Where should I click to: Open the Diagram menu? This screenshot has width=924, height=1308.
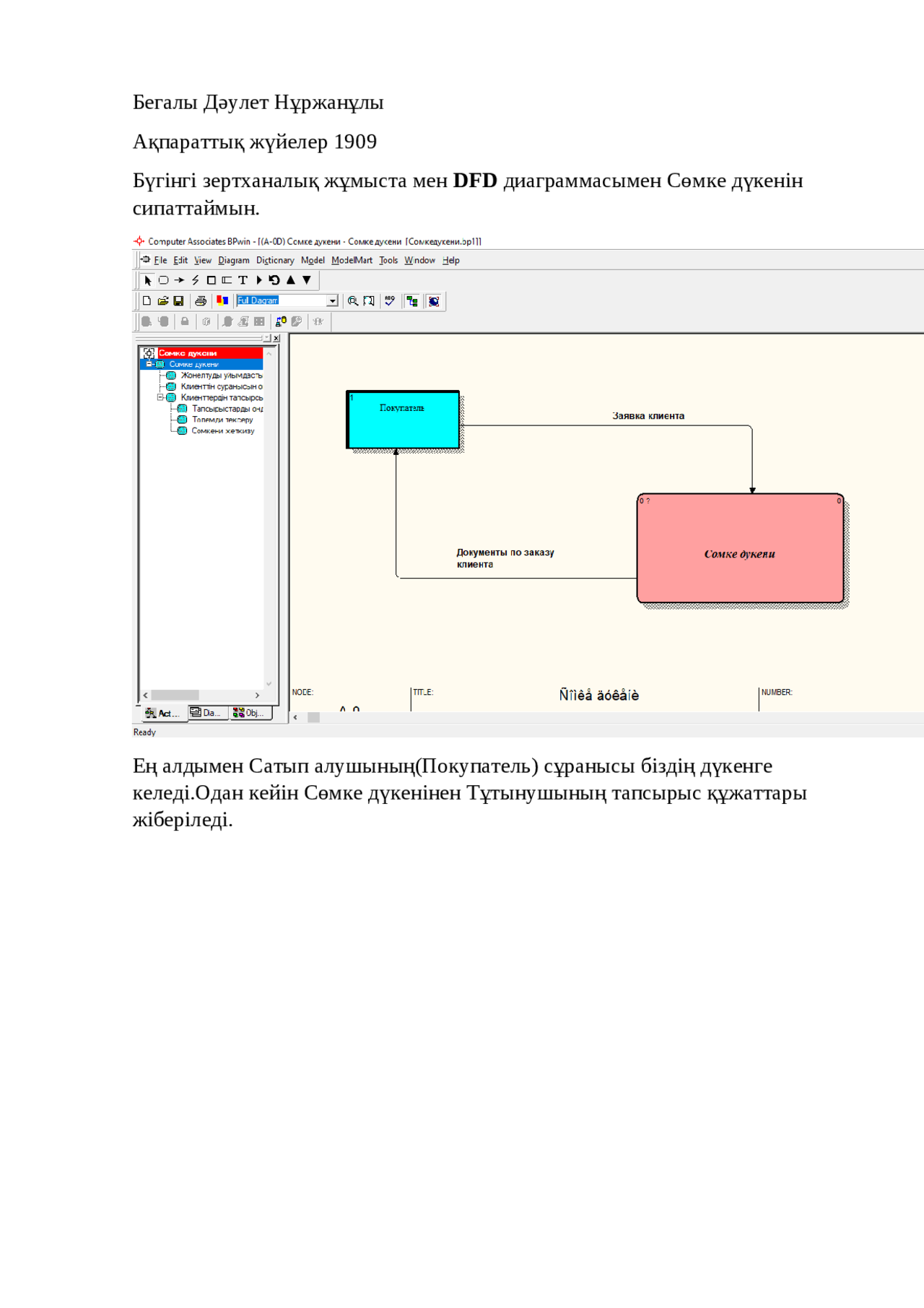pos(234,261)
